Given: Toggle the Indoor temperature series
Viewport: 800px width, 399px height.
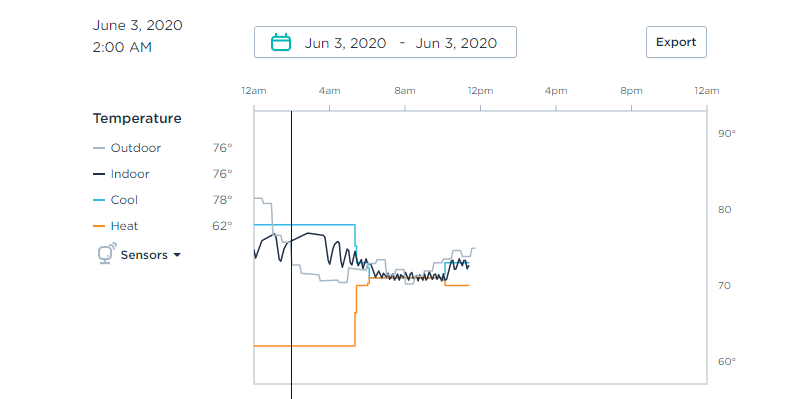Looking at the screenshot, I should 130,174.
